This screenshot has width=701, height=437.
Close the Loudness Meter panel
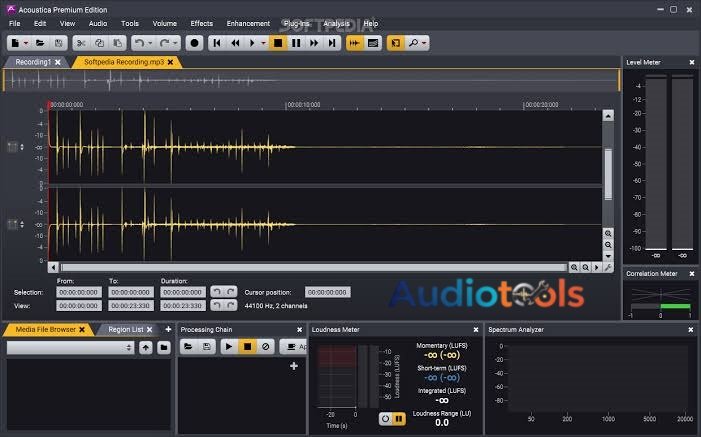pos(476,330)
